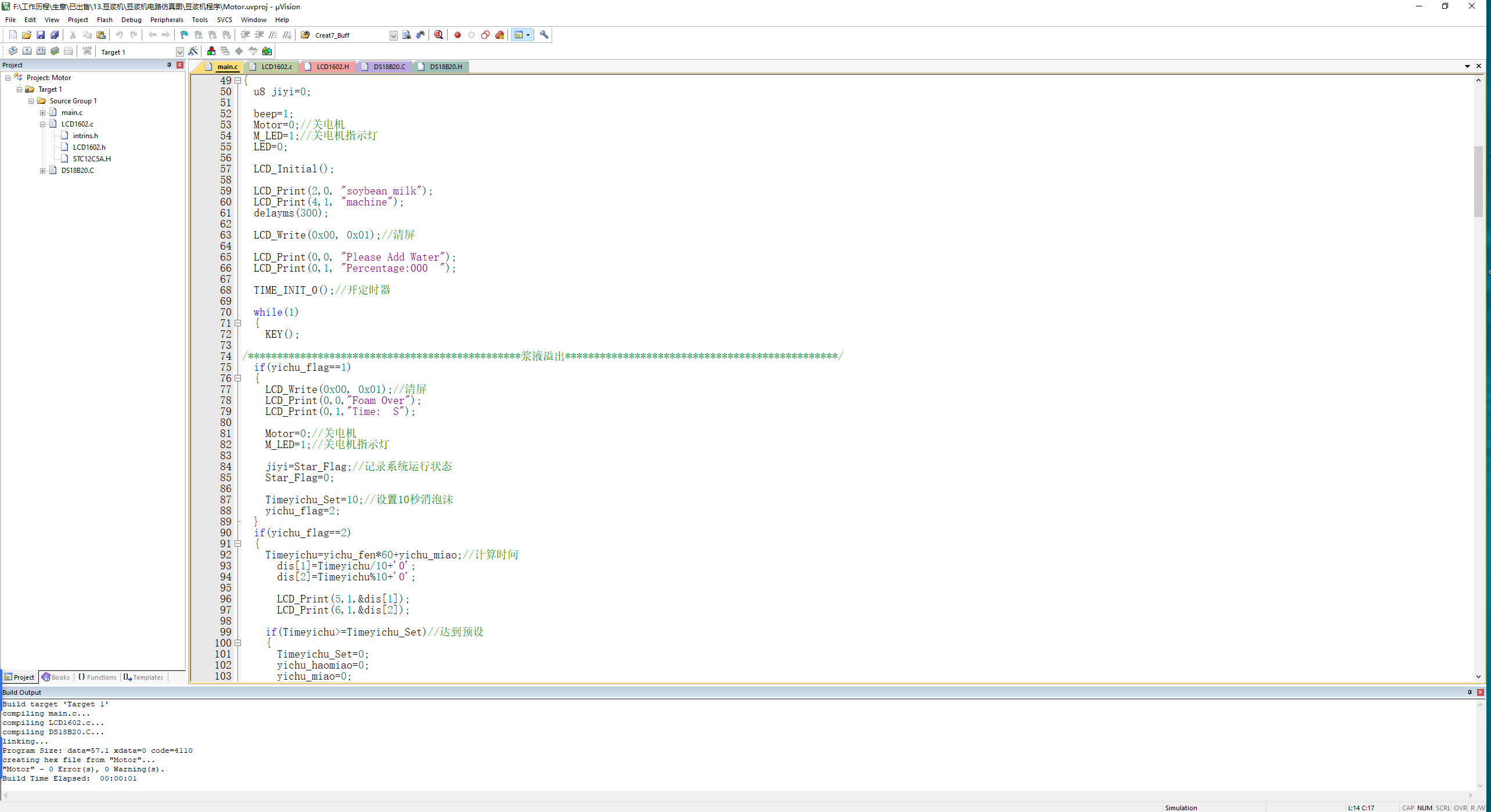
Task: Collapse the code block at line 49
Action: (x=237, y=81)
